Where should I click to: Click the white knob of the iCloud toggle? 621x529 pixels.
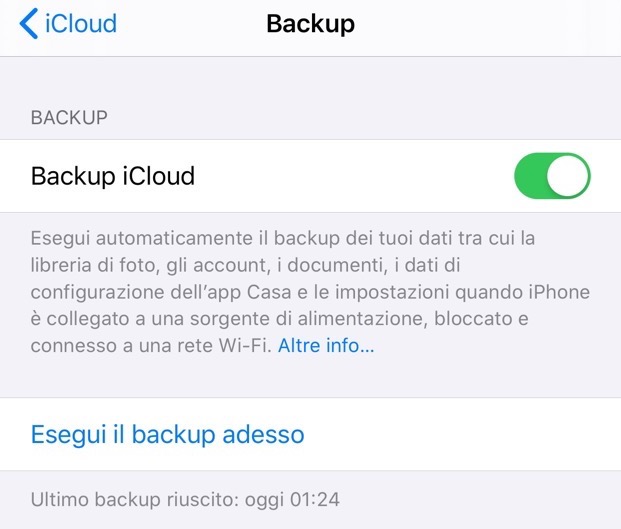point(568,176)
